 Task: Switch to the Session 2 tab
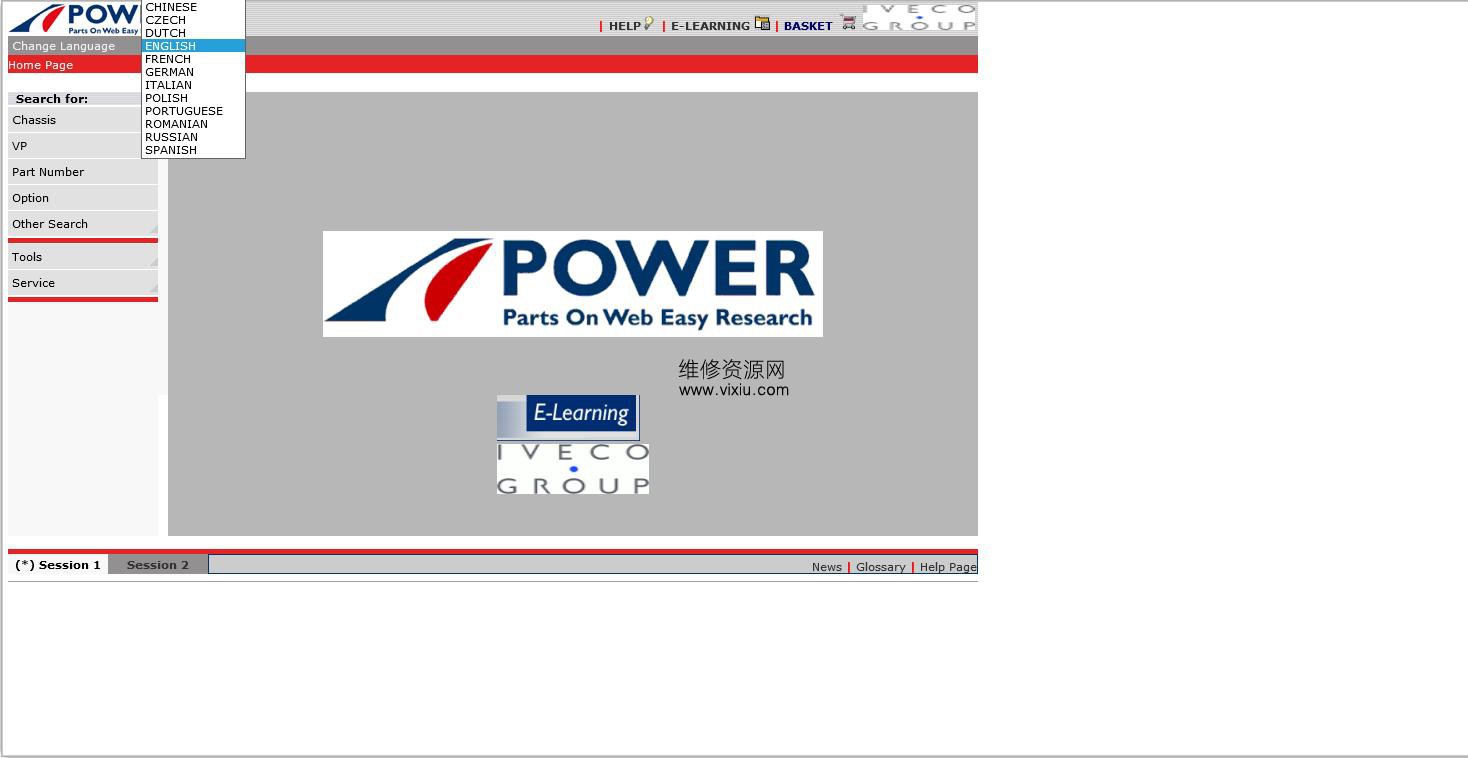pos(158,565)
